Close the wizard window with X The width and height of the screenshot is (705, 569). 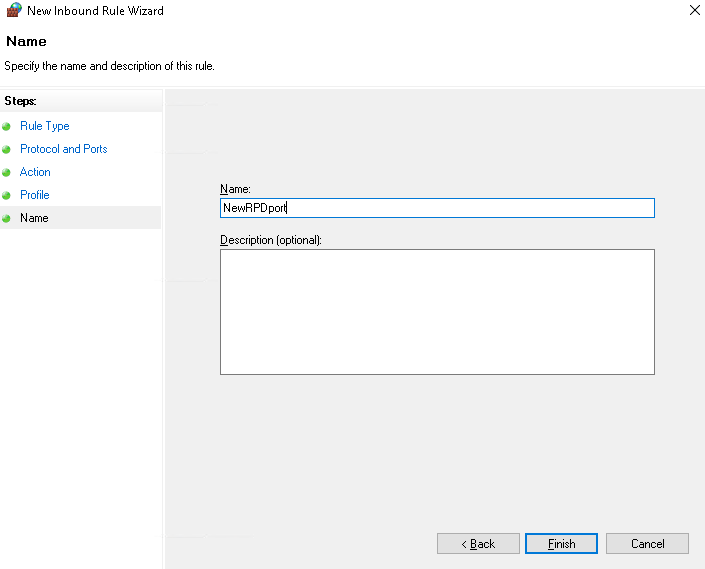[x=694, y=11]
